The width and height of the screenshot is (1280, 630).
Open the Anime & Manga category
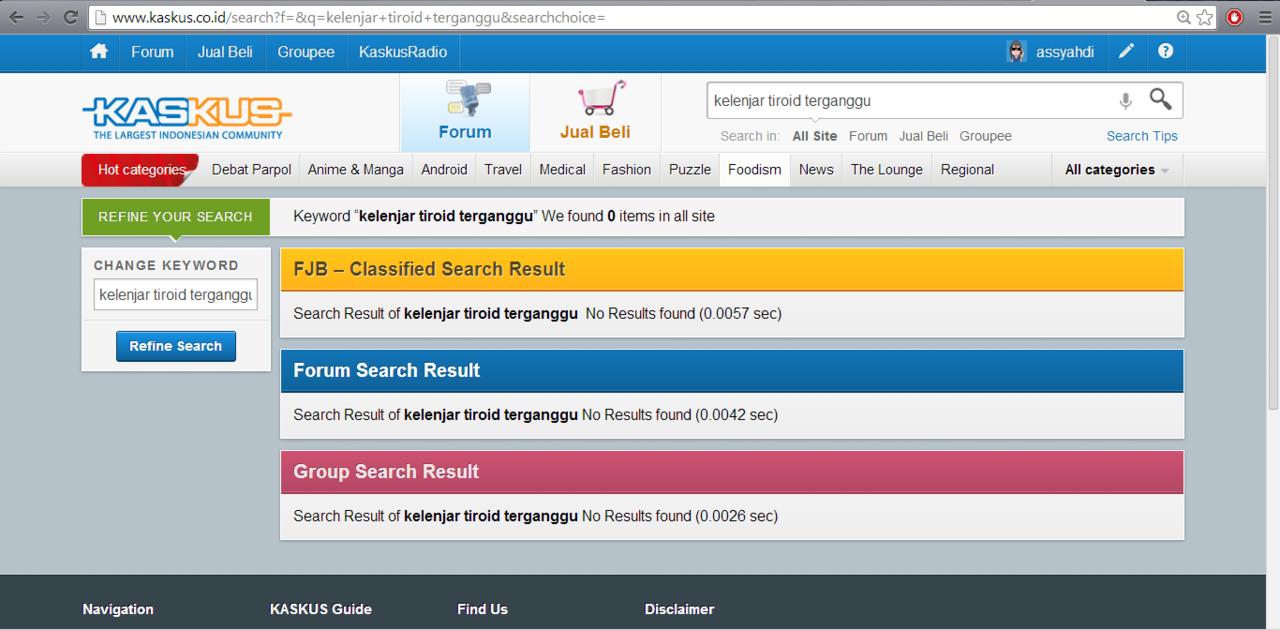click(356, 170)
